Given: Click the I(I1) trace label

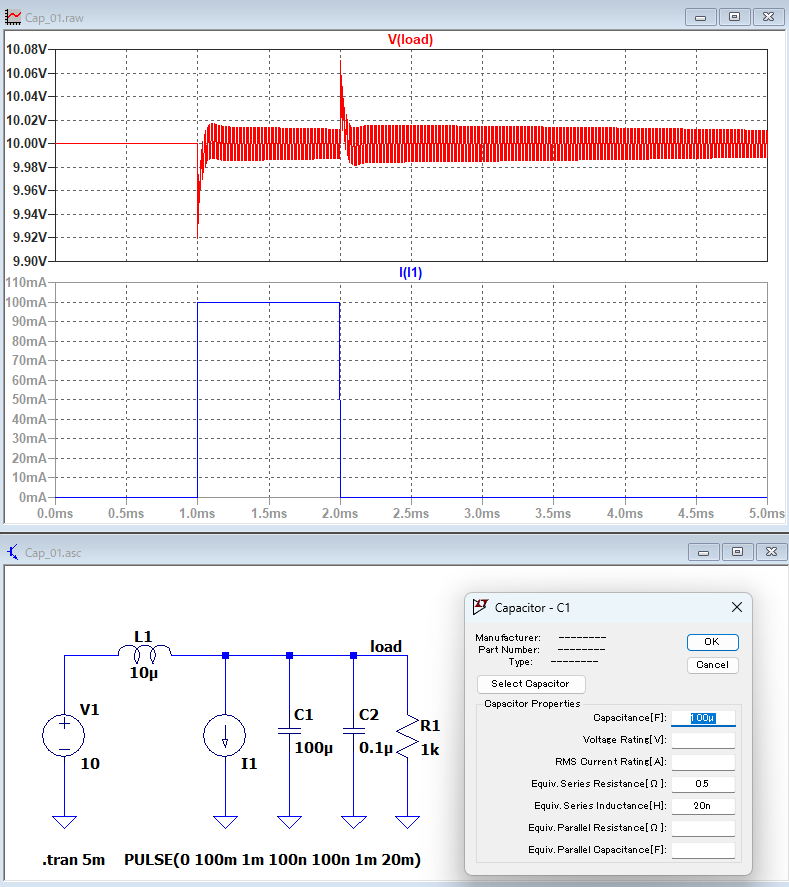Looking at the screenshot, I should click(x=410, y=272).
